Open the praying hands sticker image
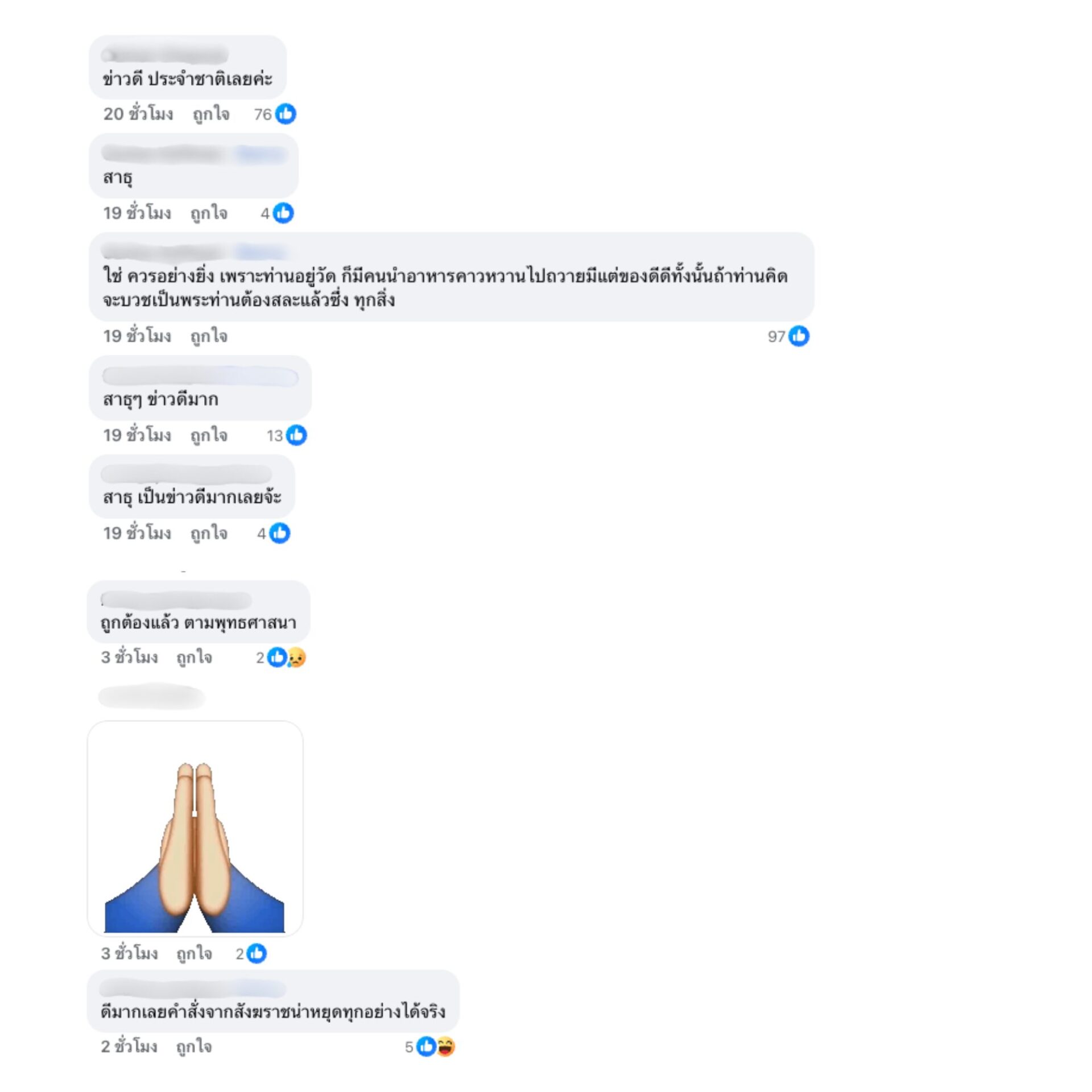The image size is (1092, 1092). tap(195, 829)
